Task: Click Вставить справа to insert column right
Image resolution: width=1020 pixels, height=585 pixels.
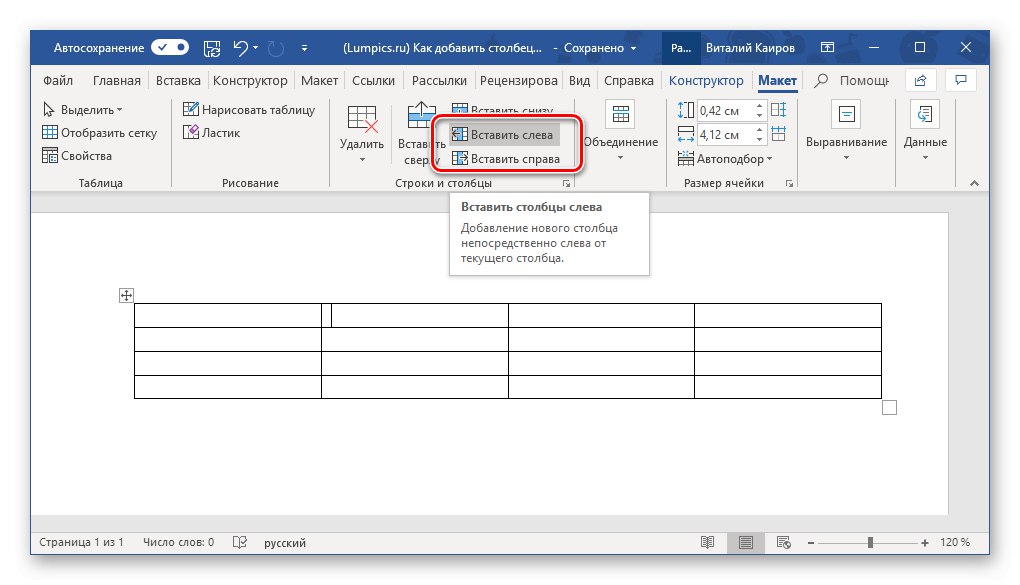Action: pos(506,159)
